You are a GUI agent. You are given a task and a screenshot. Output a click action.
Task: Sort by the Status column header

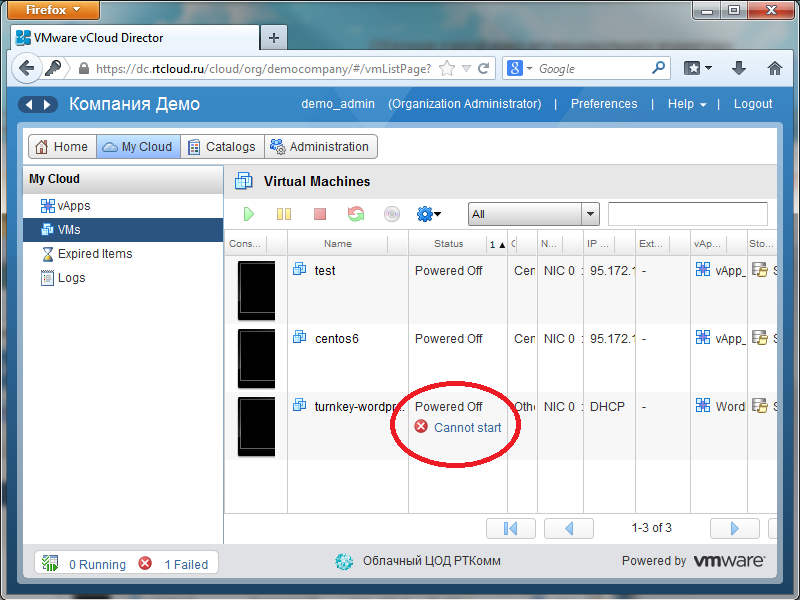click(448, 244)
